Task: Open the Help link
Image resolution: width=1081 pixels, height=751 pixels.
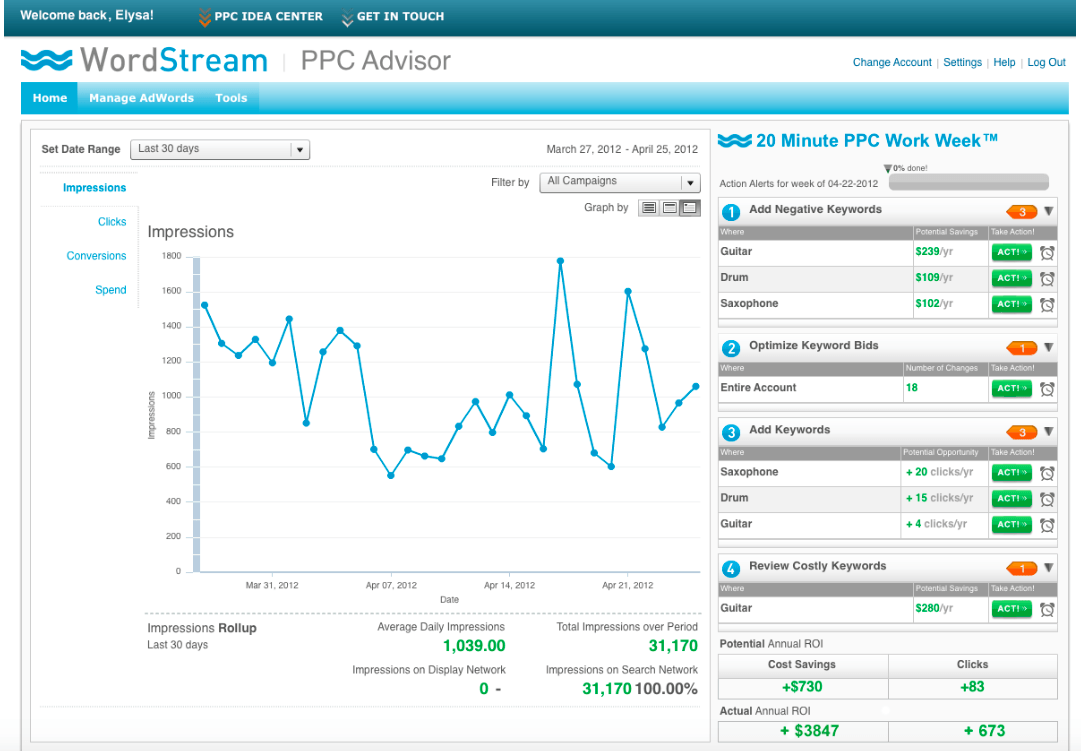Action: tap(1004, 62)
